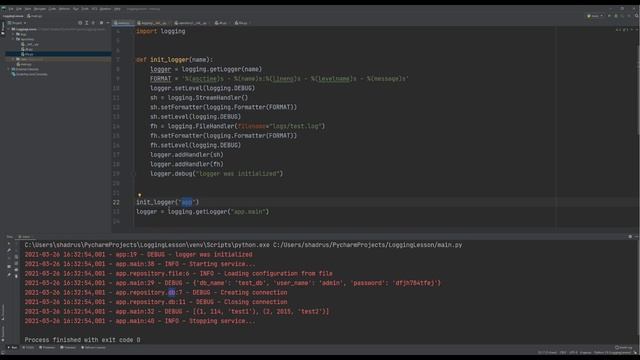This screenshot has height=360, width=640.
Task: Switch to the last editor tab on right
Action: pos(242,23)
